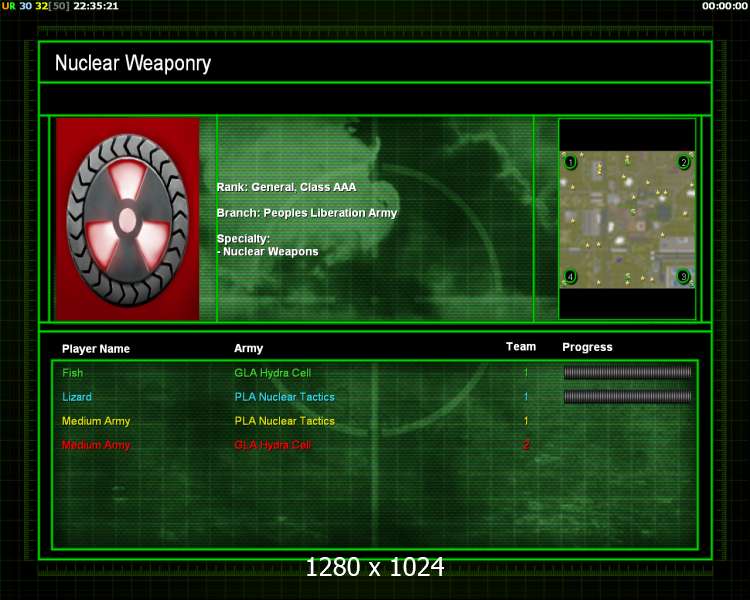The height and width of the screenshot is (600, 750).
Task: Click 'Branch: Peoples Liberation Army' text
Action: 307,213
